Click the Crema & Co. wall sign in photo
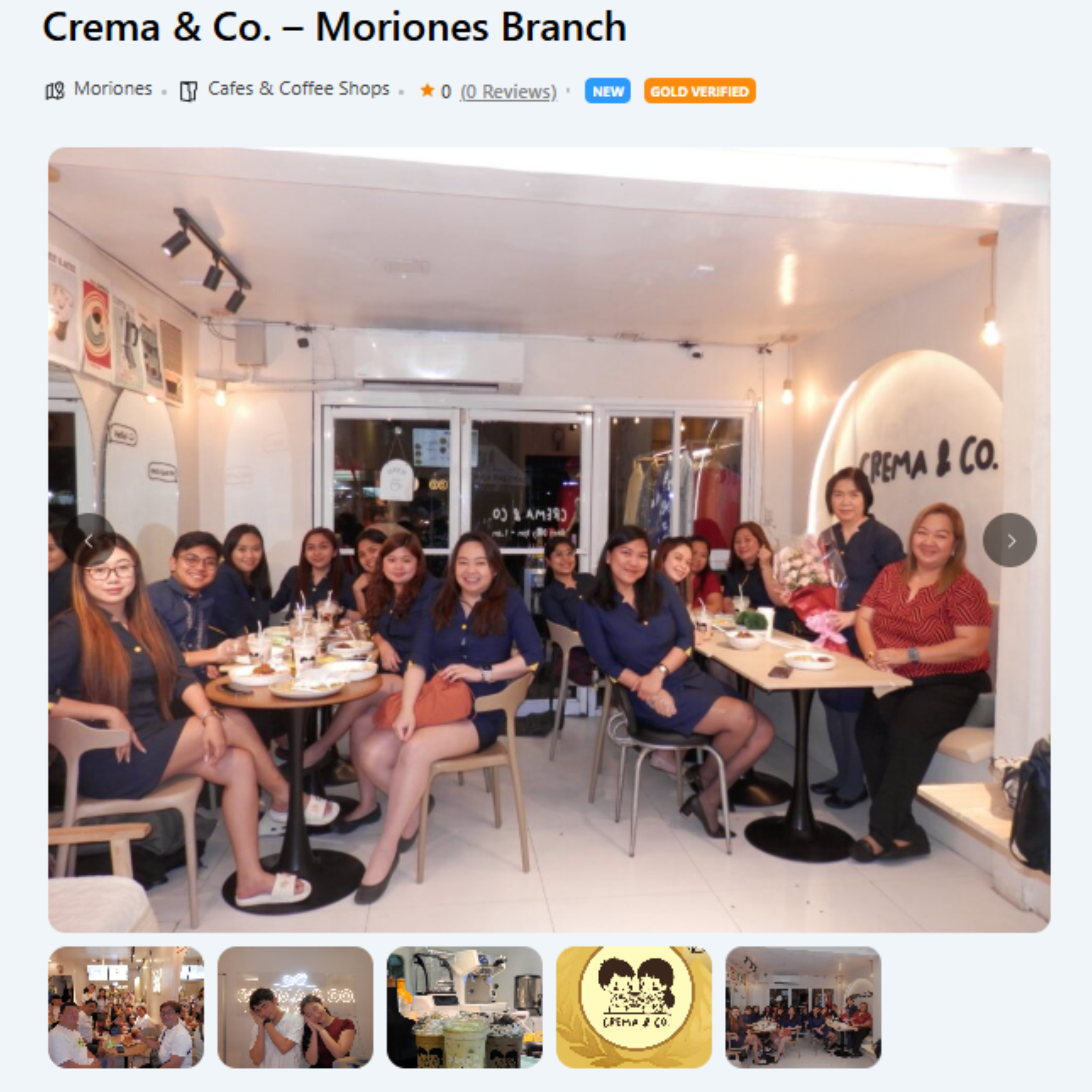 click(x=928, y=460)
